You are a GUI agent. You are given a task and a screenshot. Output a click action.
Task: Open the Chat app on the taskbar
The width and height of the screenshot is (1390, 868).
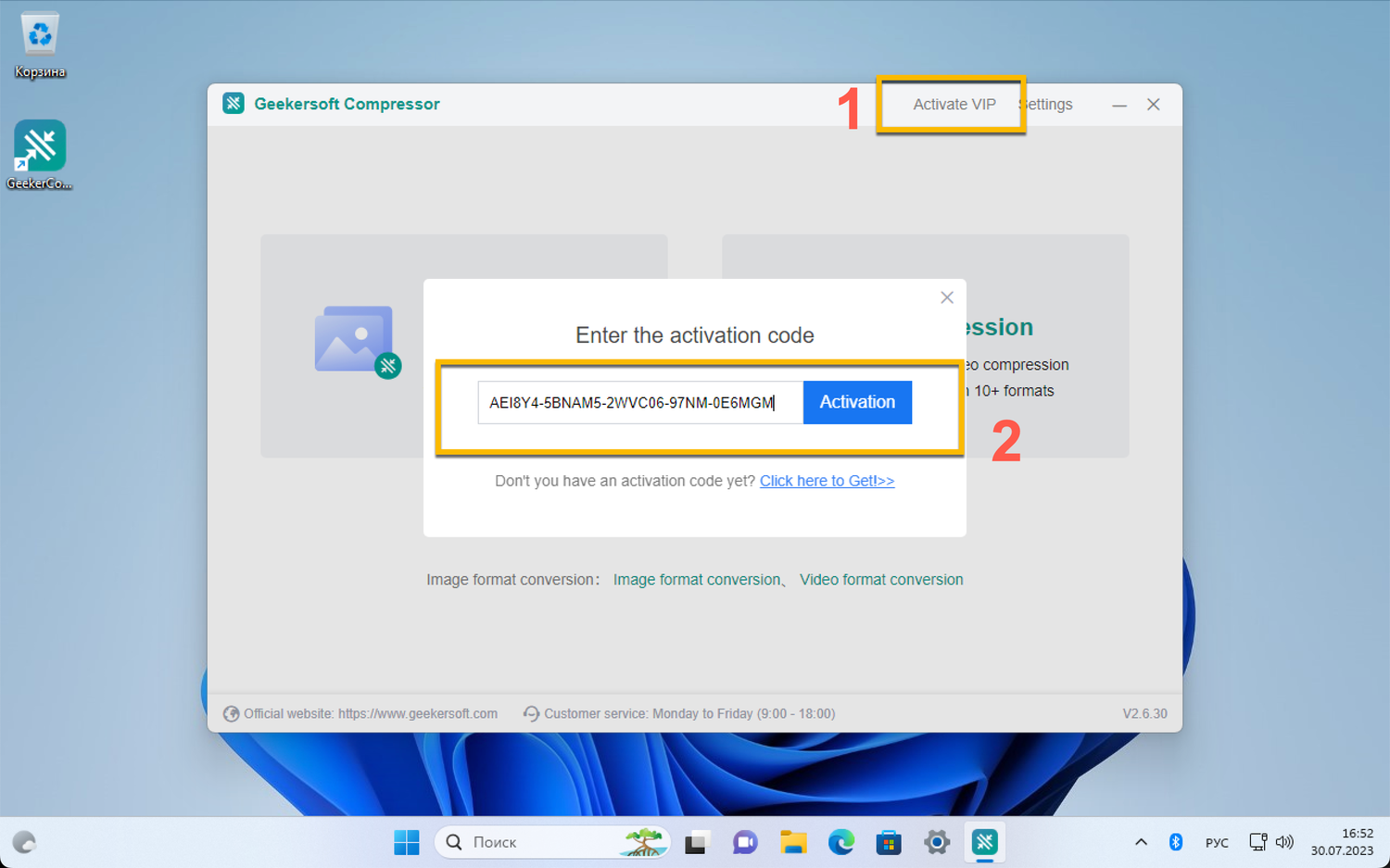click(745, 842)
